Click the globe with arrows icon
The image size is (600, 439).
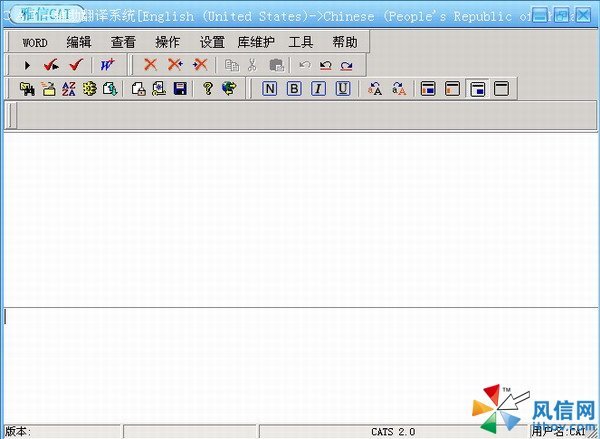point(229,88)
